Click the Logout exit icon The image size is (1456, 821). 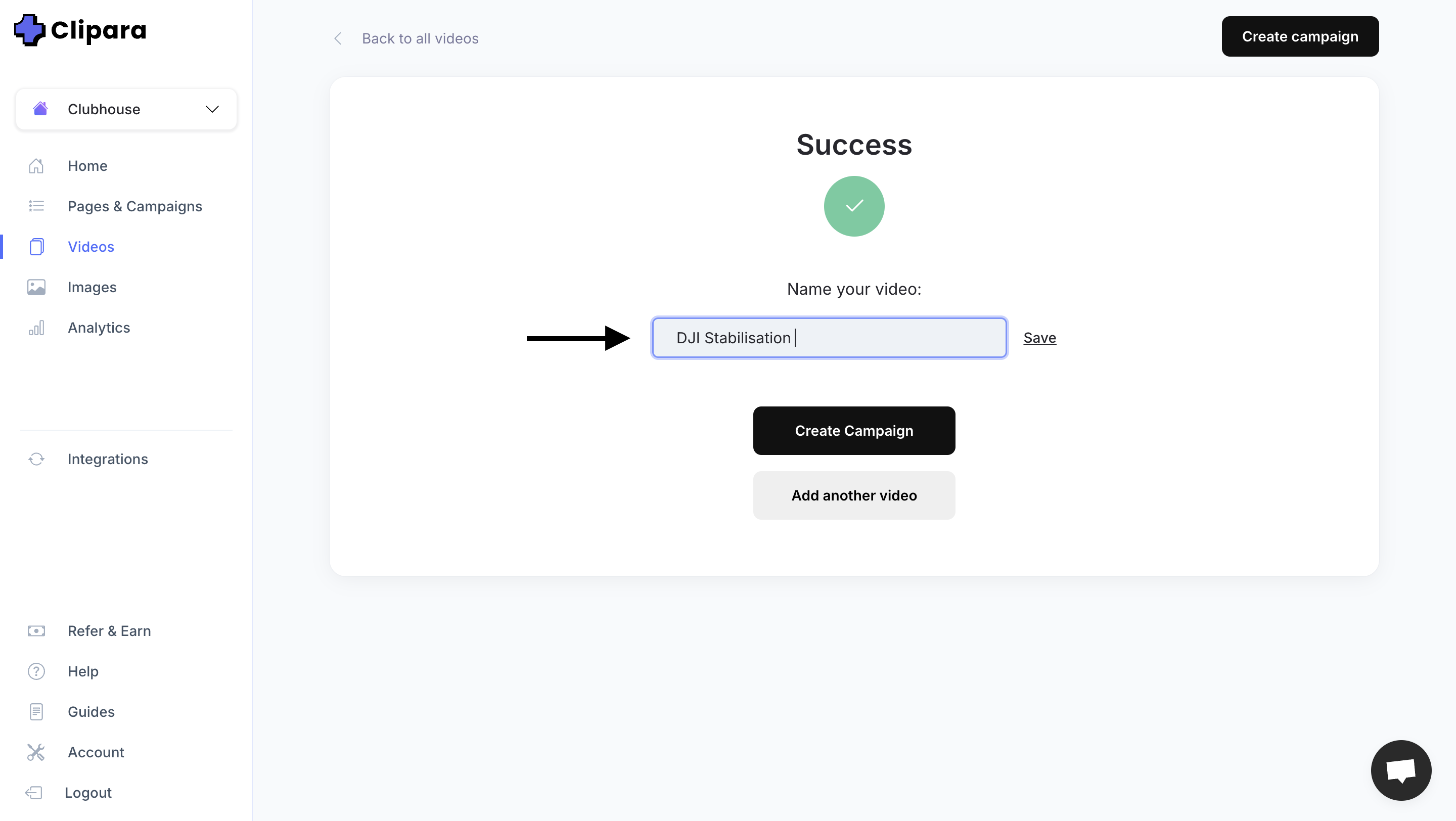(34, 793)
